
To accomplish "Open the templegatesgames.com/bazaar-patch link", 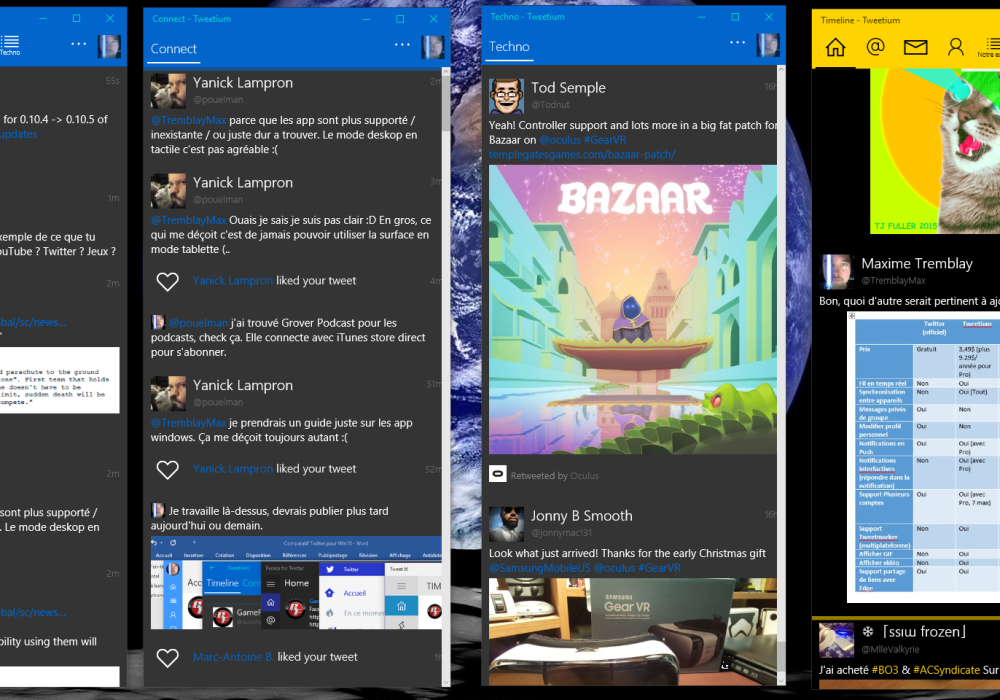I will pos(582,154).
